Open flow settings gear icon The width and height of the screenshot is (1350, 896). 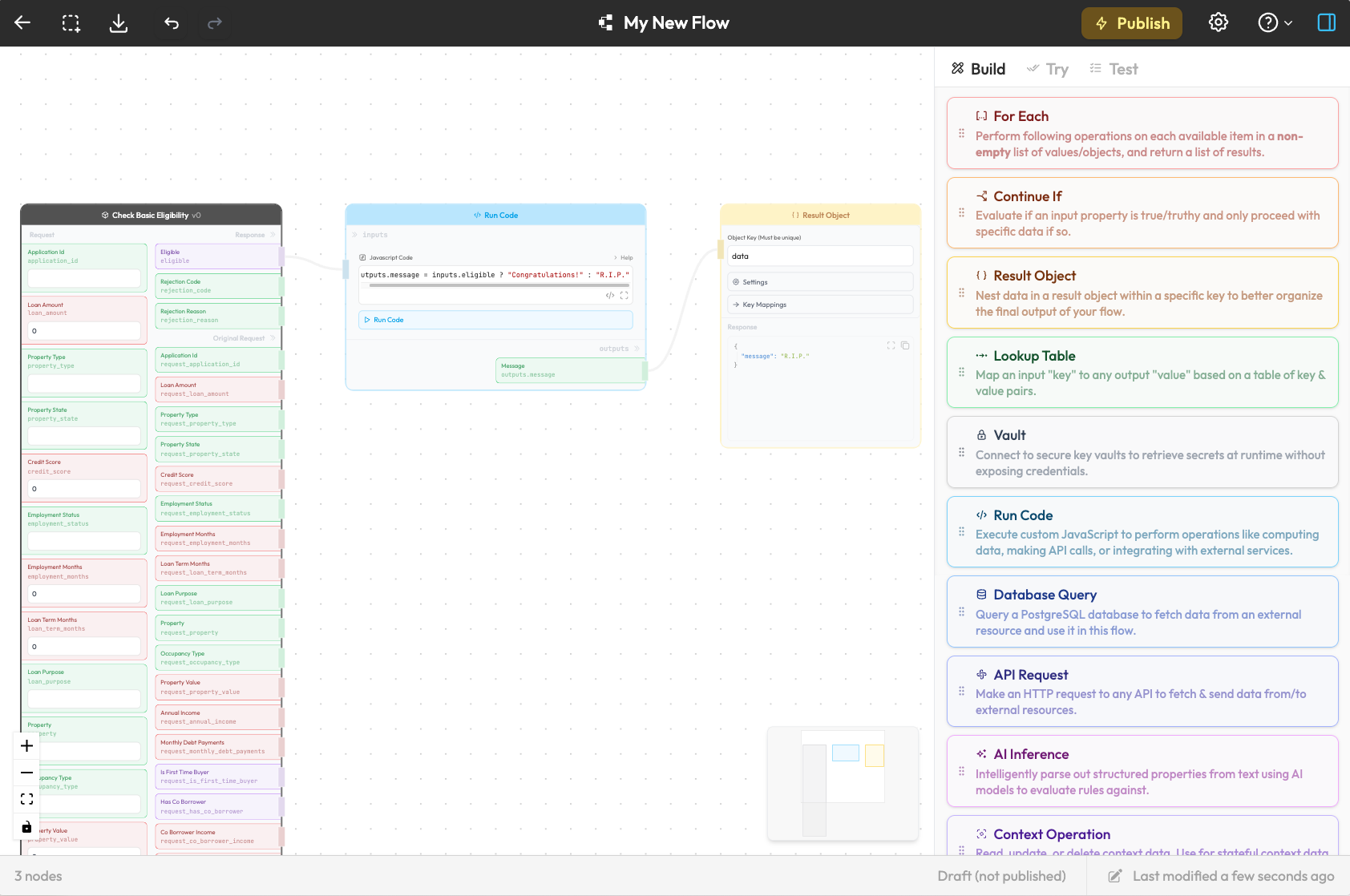pos(1218,22)
